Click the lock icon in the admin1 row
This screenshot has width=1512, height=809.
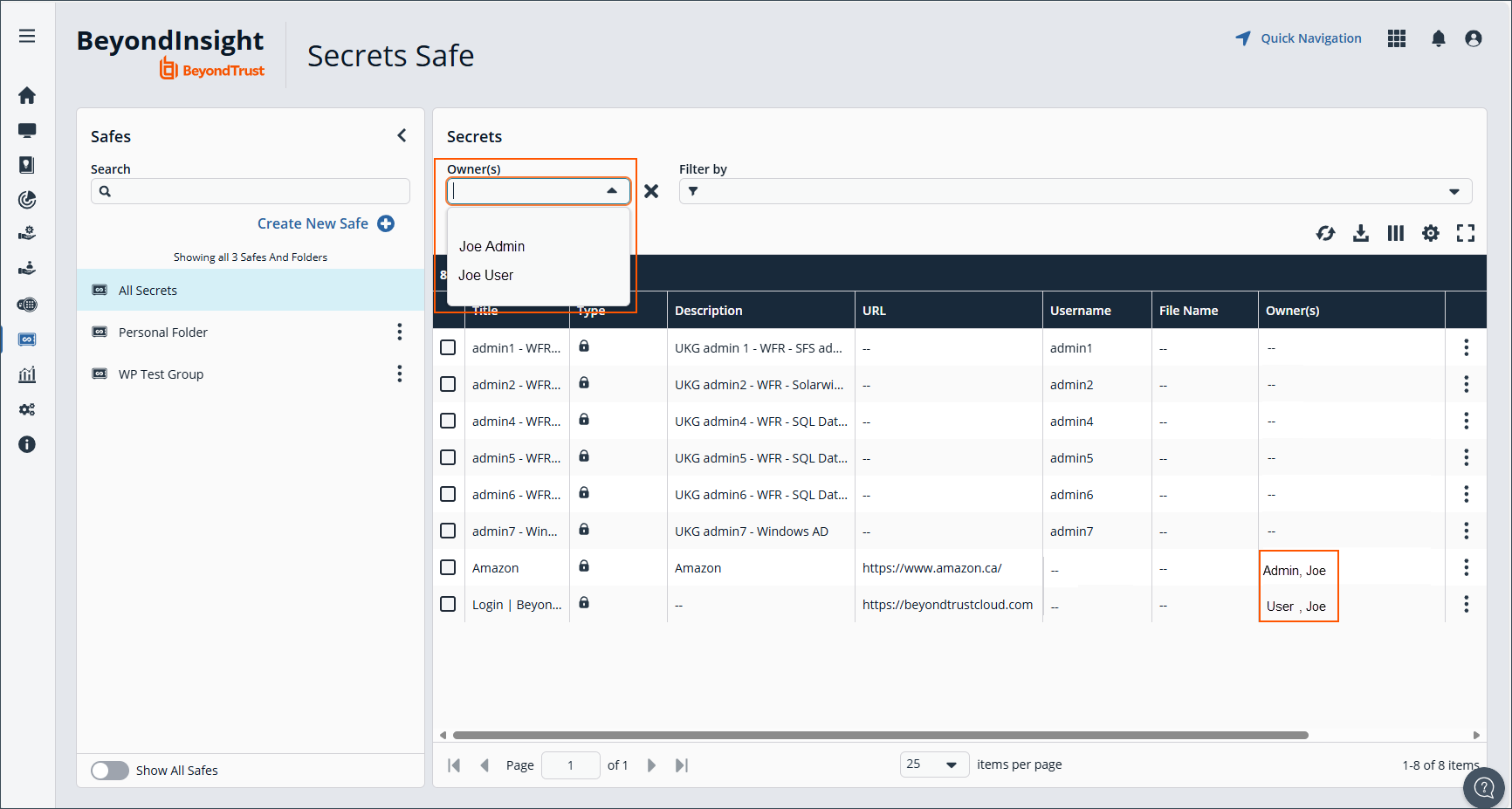(584, 346)
